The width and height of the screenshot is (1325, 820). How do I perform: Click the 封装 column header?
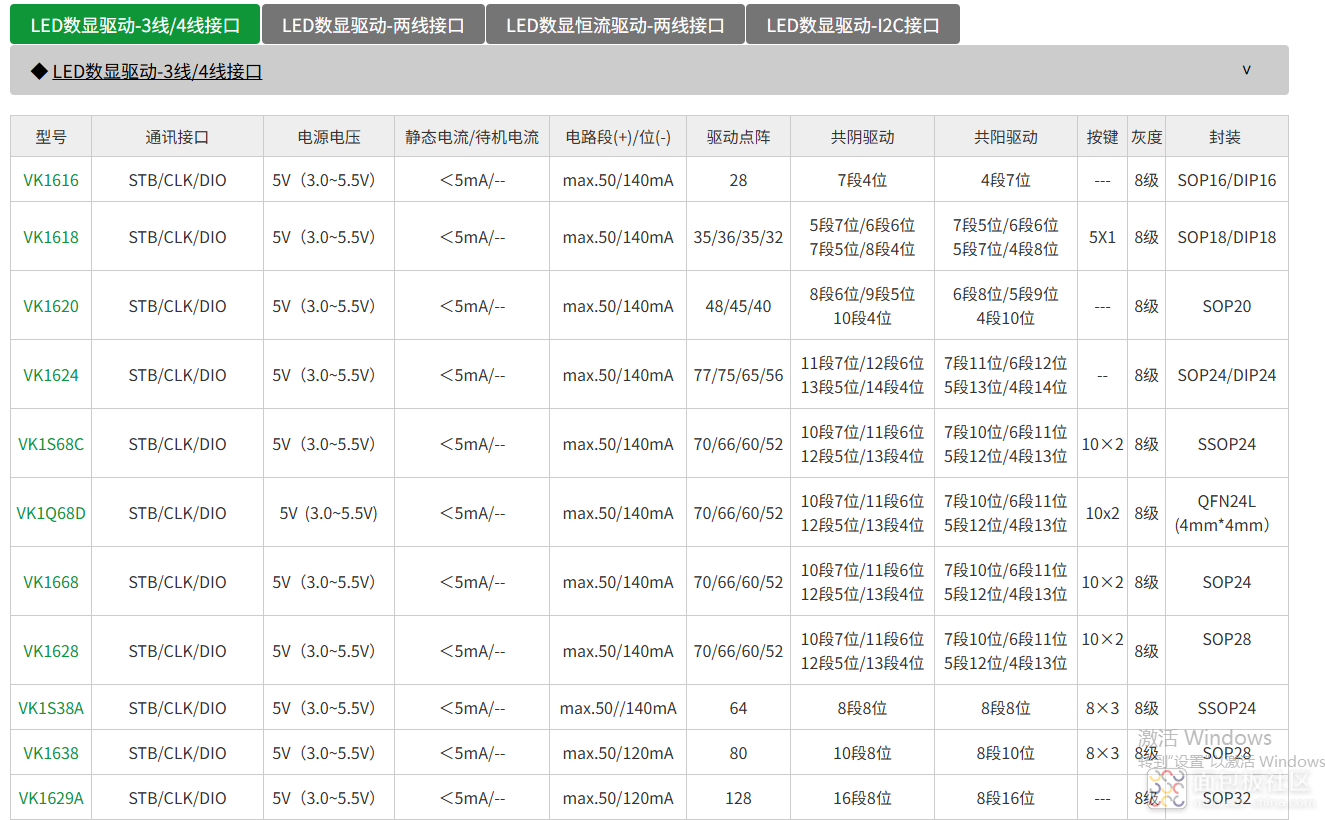tap(1225, 137)
